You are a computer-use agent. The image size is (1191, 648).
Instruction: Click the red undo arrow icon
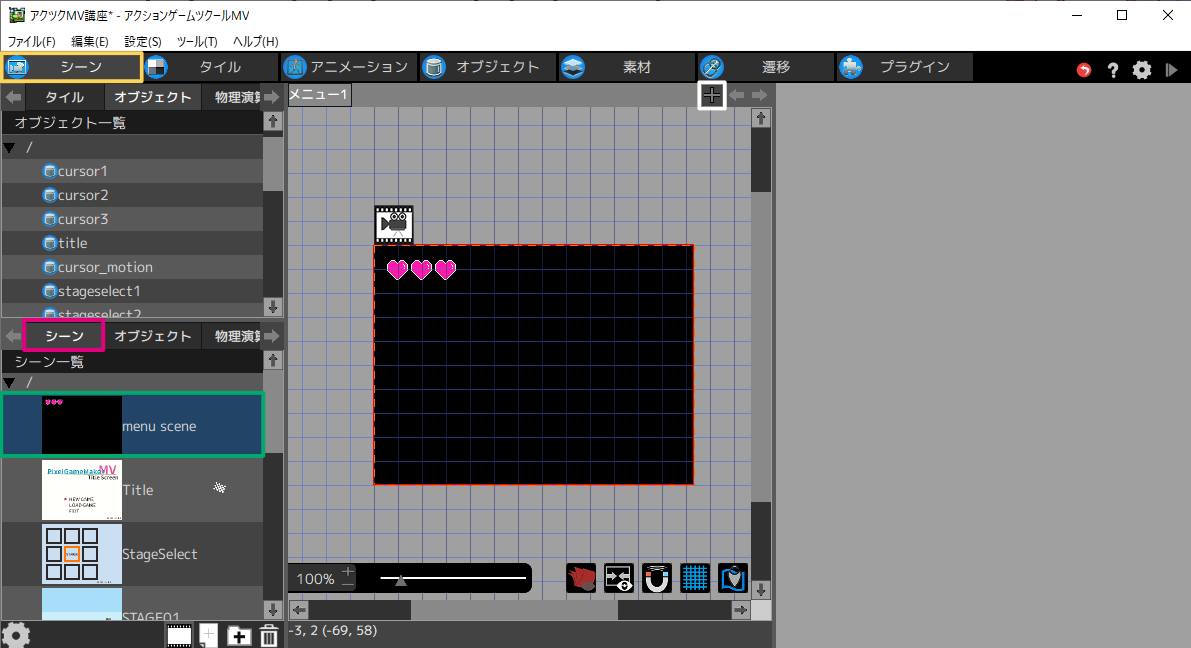[x=1084, y=70]
